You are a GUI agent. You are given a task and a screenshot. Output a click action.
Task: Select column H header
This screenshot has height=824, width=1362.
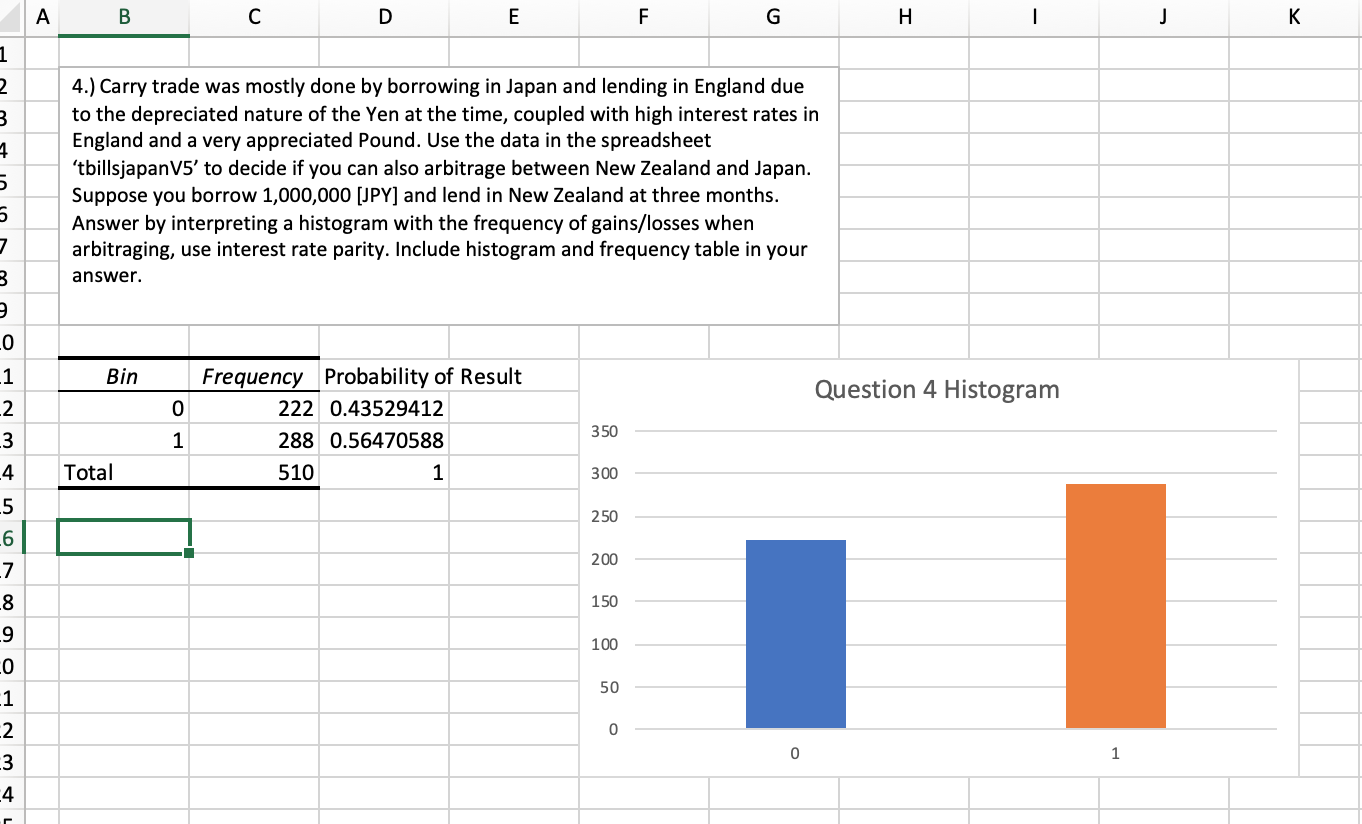point(904,18)
